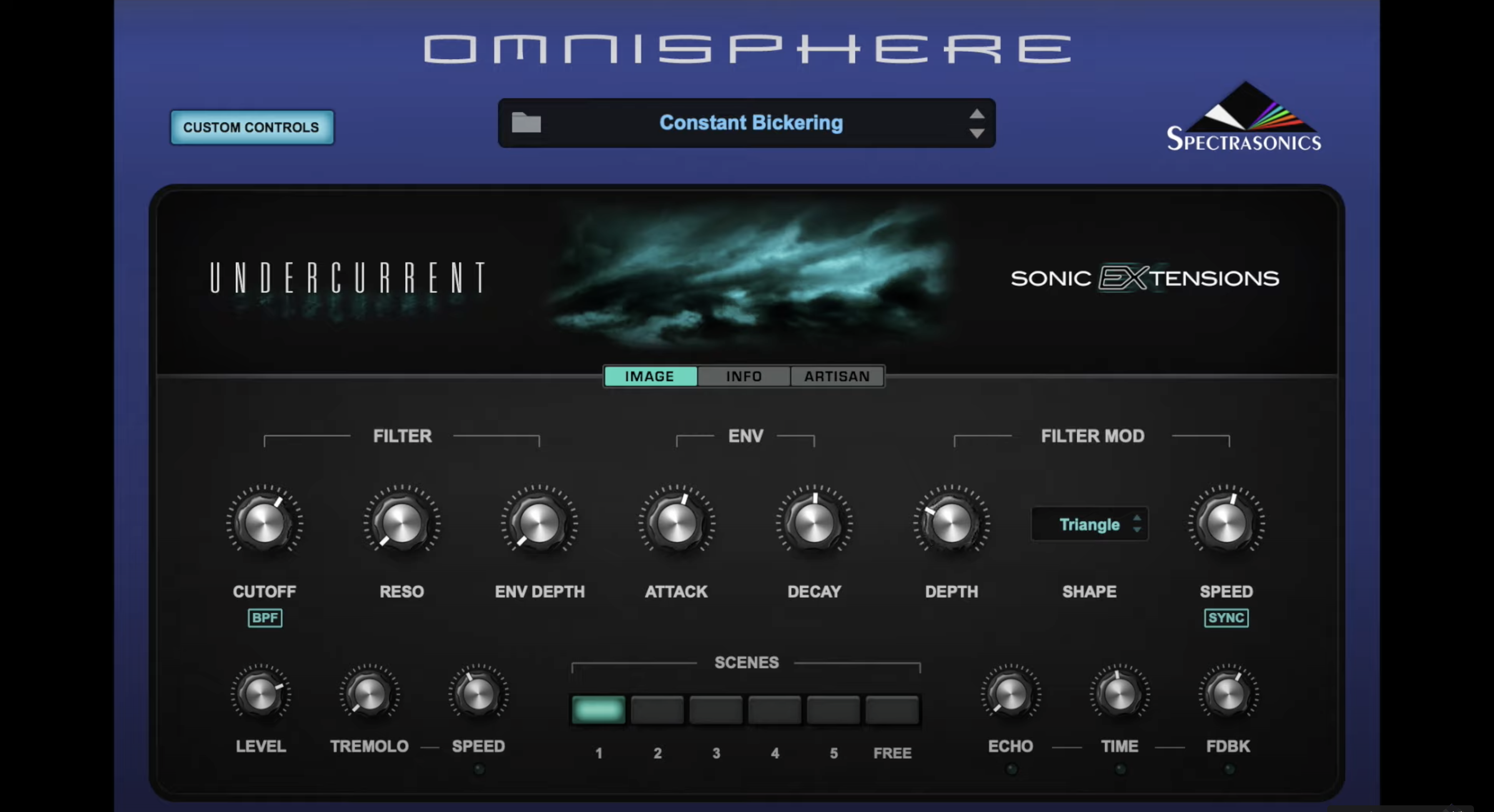
Task: Click the Shape selector up arrow
Action: coord(1137,517)
